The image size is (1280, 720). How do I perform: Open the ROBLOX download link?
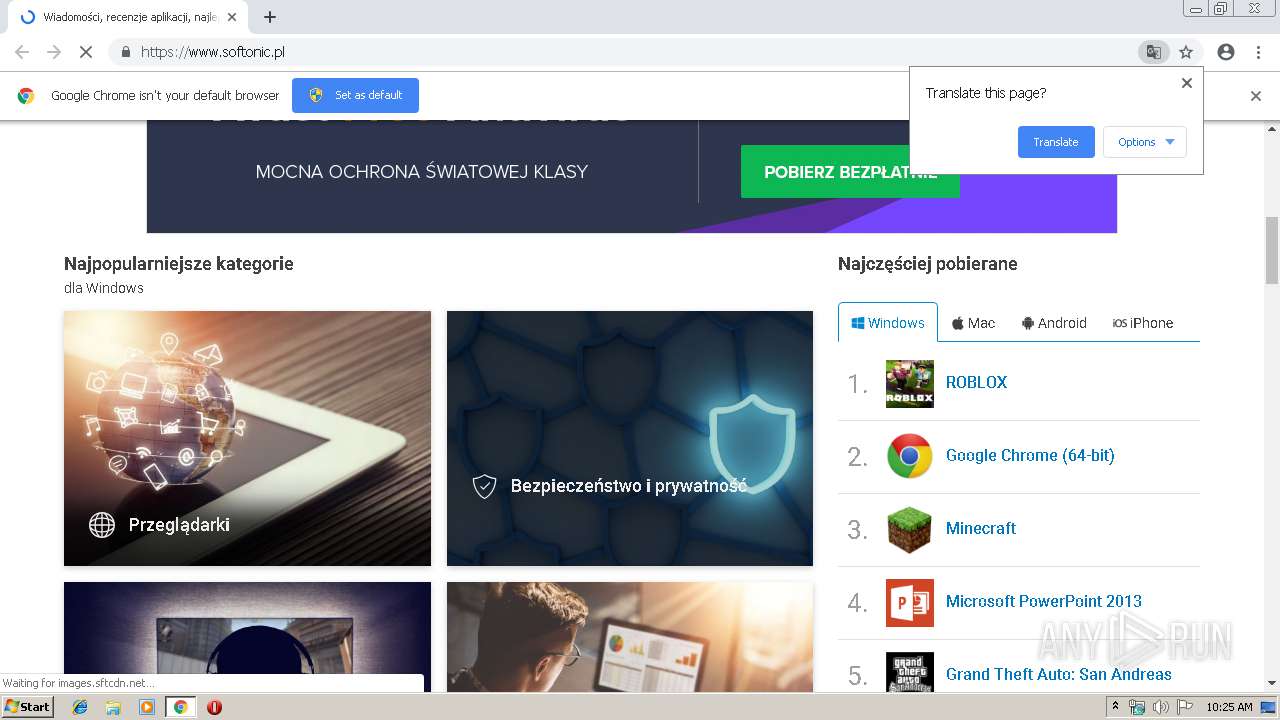(x=976, y=382)
